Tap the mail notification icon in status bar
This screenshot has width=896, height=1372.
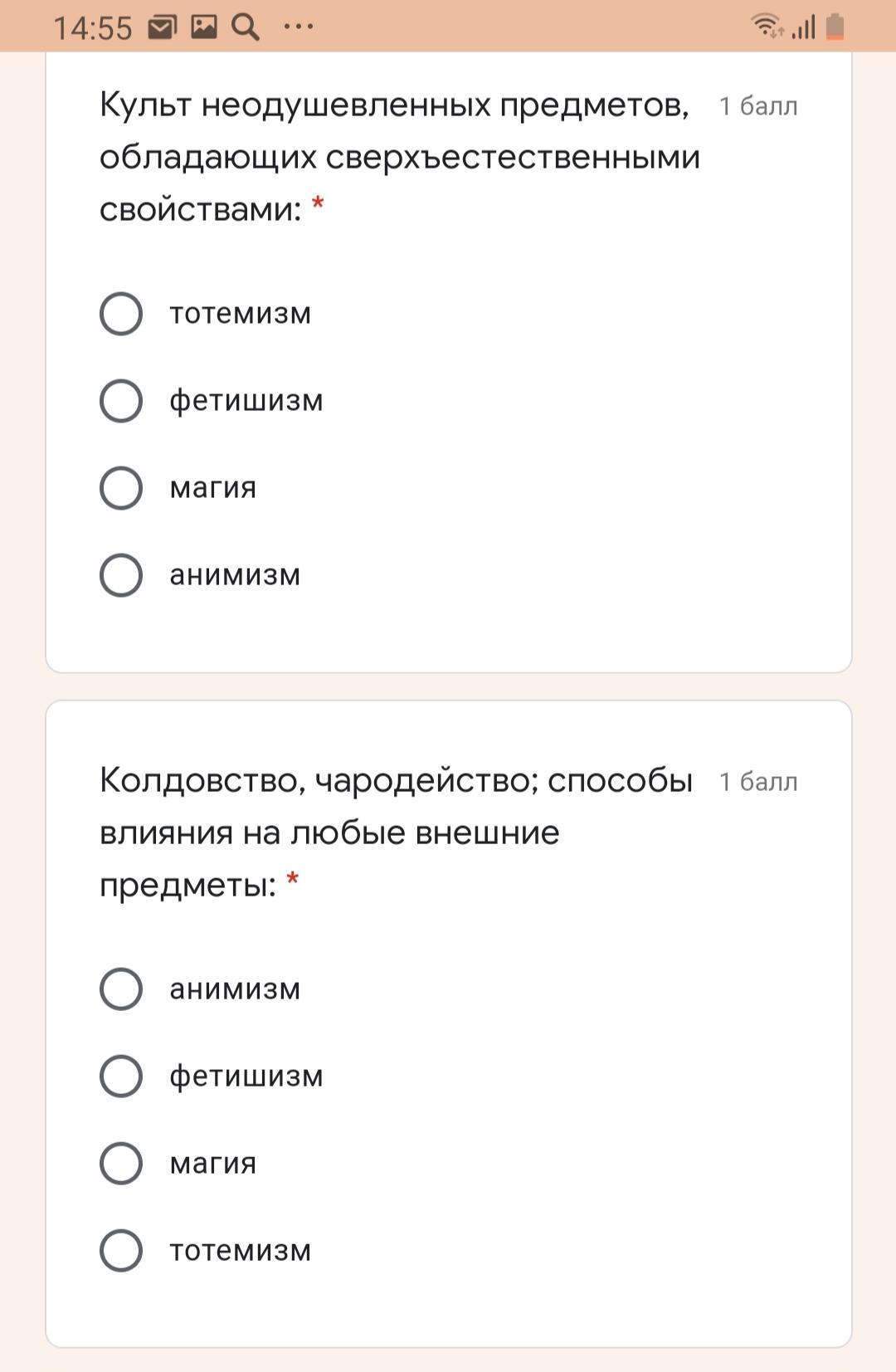(162, 27)
